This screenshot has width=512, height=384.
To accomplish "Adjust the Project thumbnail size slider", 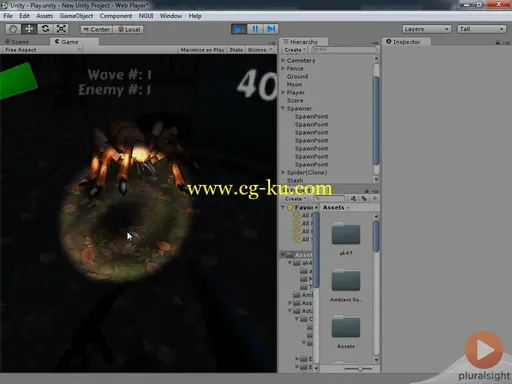I will pos(359,369).
